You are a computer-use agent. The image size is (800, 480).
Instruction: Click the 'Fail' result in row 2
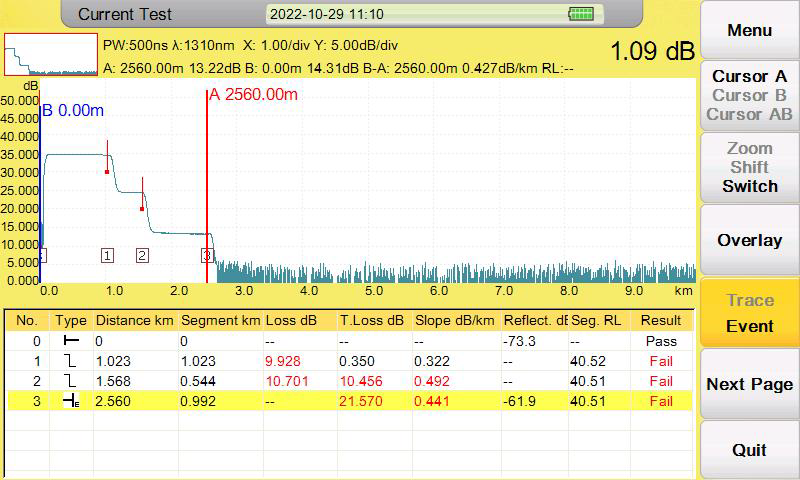[x=661, y=381]
